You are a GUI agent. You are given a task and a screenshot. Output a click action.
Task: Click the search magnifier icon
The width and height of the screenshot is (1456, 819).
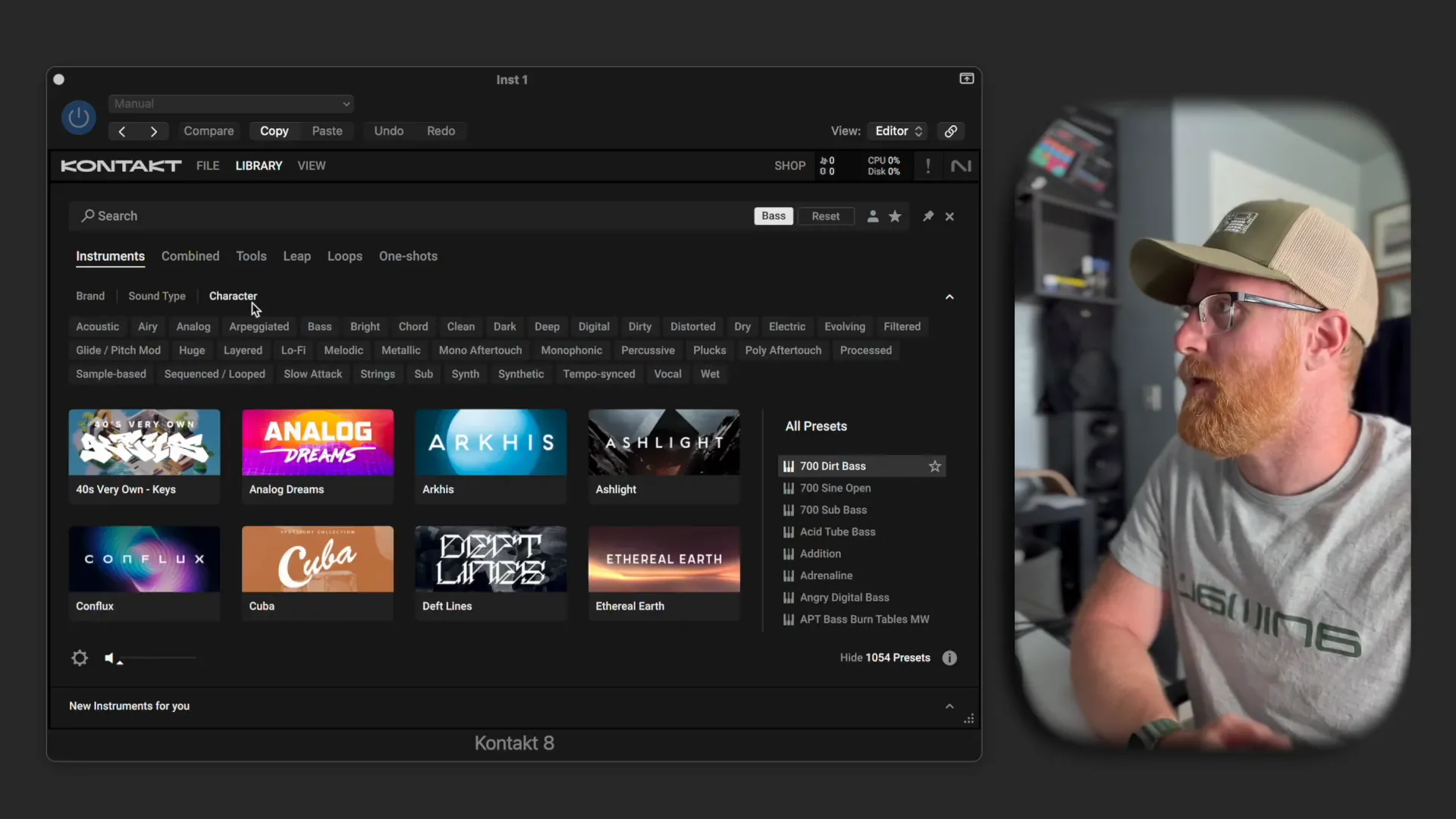(x=88, y=216)
